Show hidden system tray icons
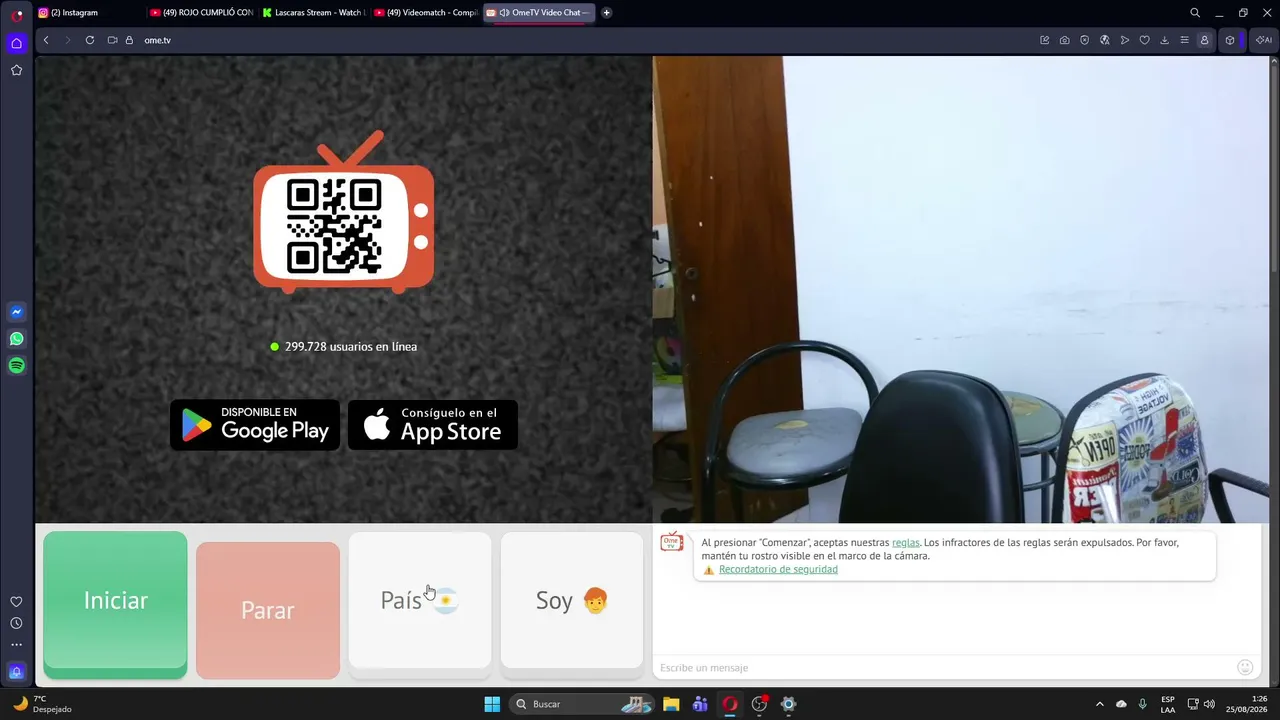 pyautogui.click(x=1100, y=704)
